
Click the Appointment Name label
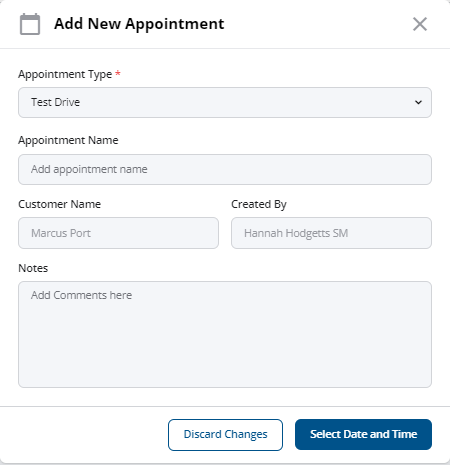(68, 140)
